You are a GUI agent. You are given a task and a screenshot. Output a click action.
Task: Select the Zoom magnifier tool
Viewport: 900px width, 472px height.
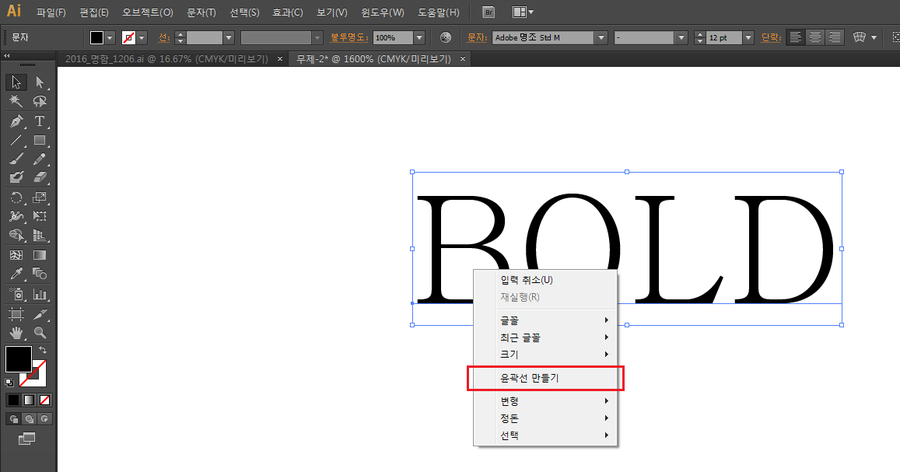click(39, 332)
